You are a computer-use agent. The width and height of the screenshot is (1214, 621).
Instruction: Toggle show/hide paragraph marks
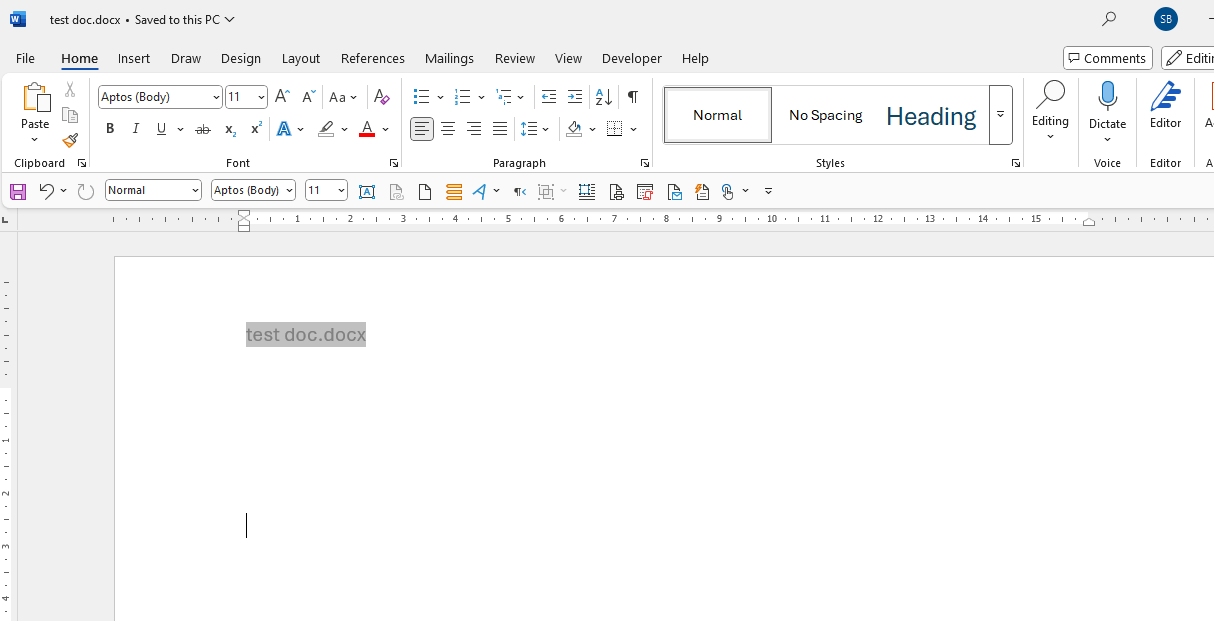click(633, 97)
